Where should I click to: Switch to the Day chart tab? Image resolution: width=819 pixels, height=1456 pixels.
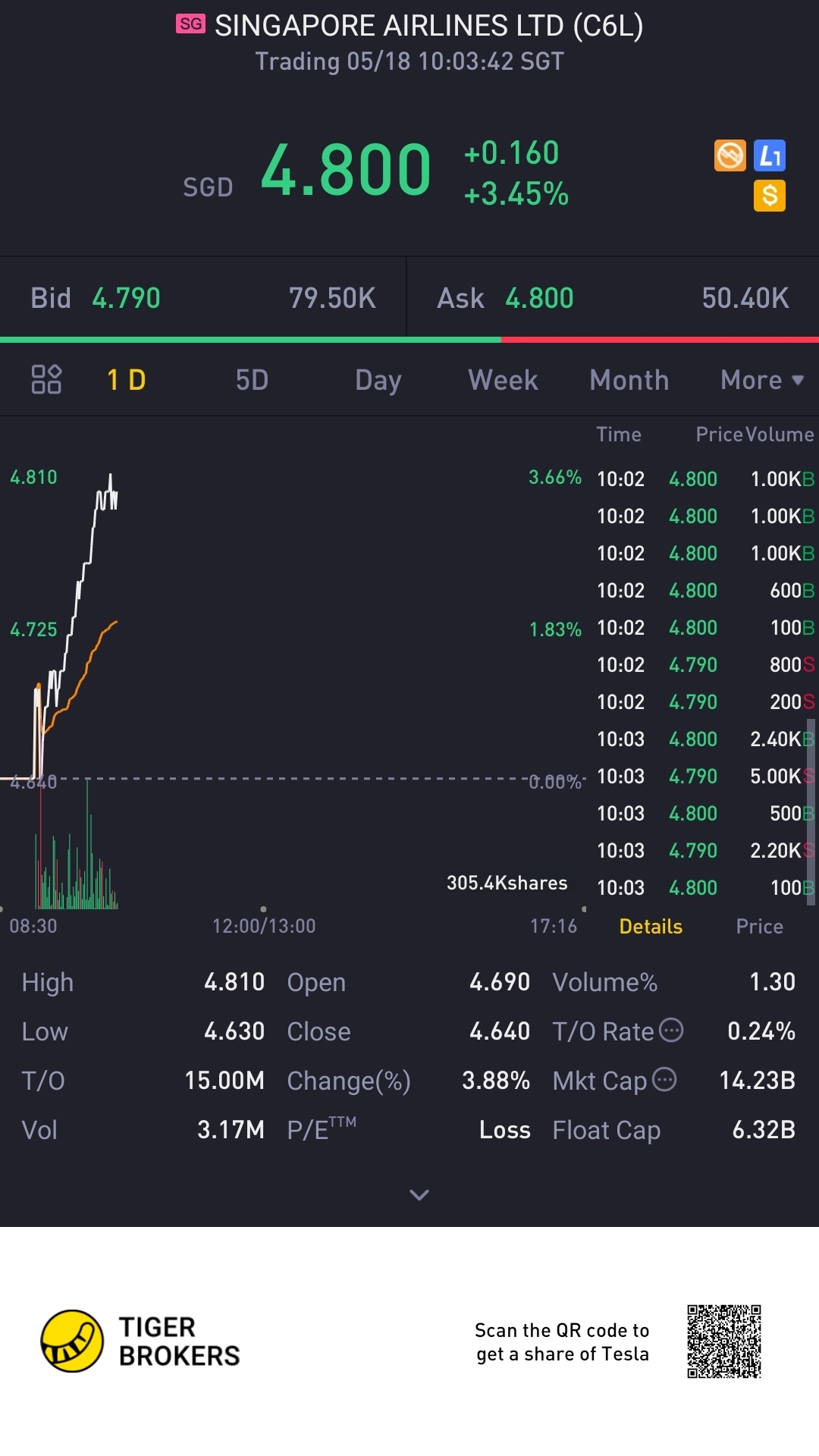(x=378, y=380)
